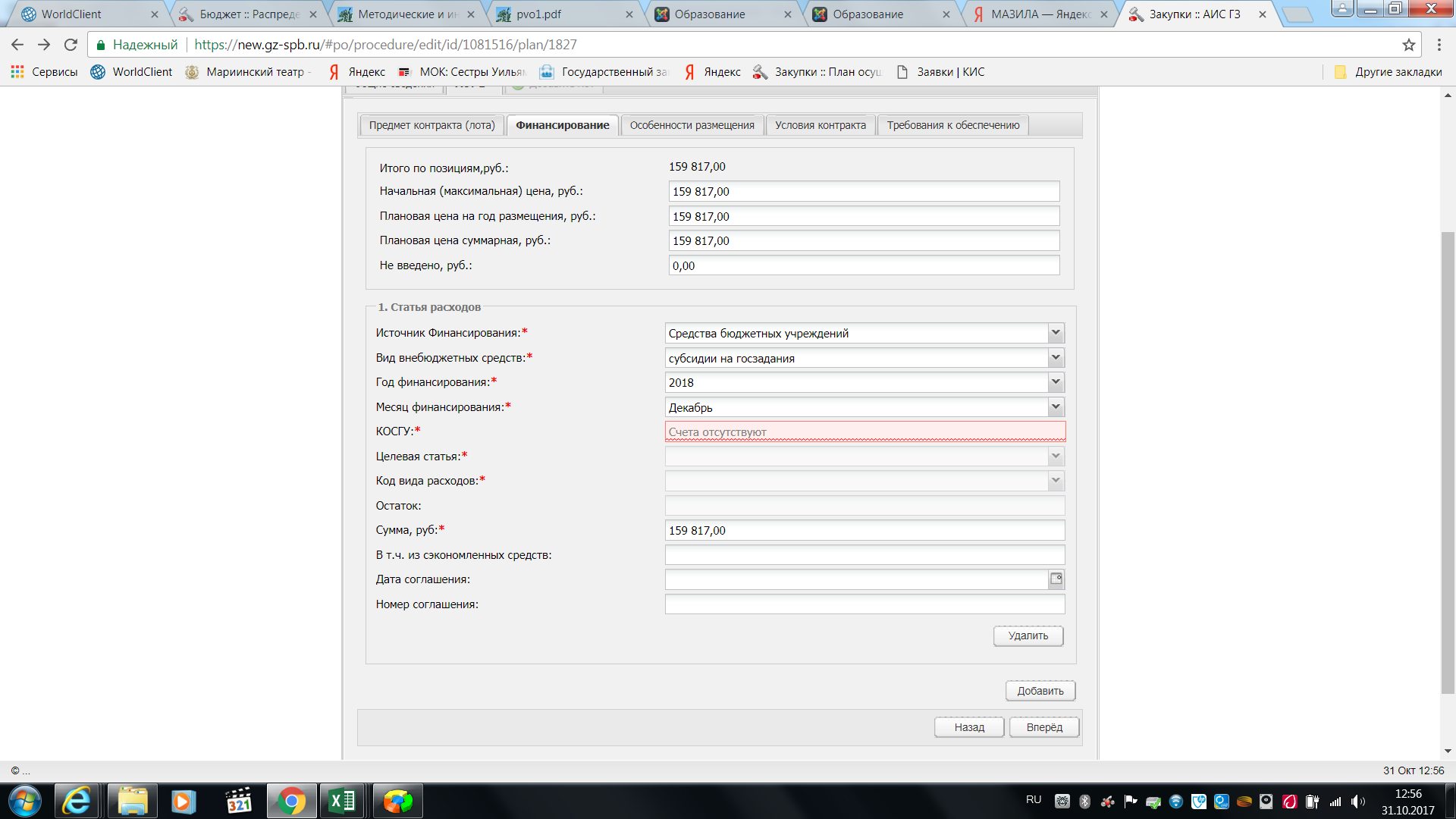Open Internet Explorer from the taskbar
Image resolution: width=1456 pixels, height=819 pixels.
click(76, 801)
